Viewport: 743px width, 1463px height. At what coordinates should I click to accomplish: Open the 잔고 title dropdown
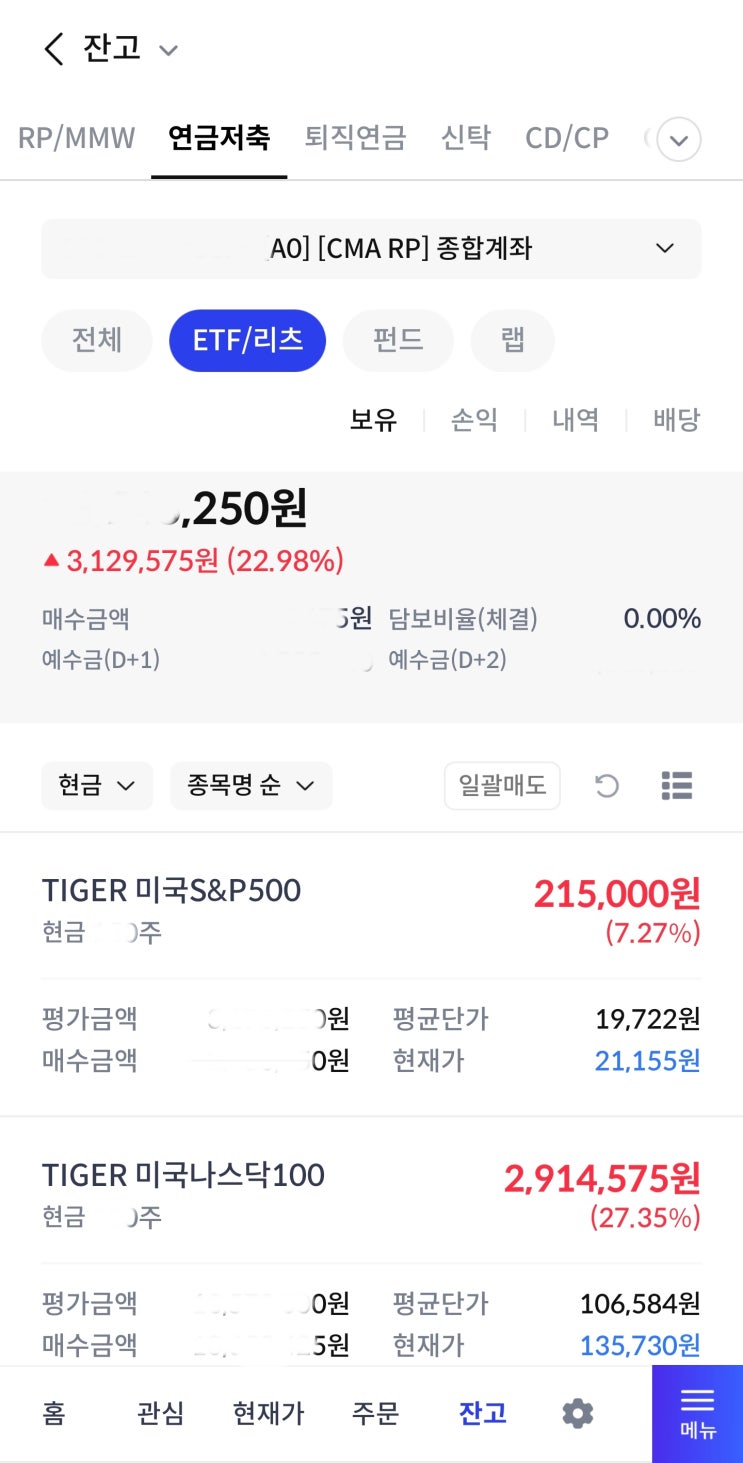point(168,50)
